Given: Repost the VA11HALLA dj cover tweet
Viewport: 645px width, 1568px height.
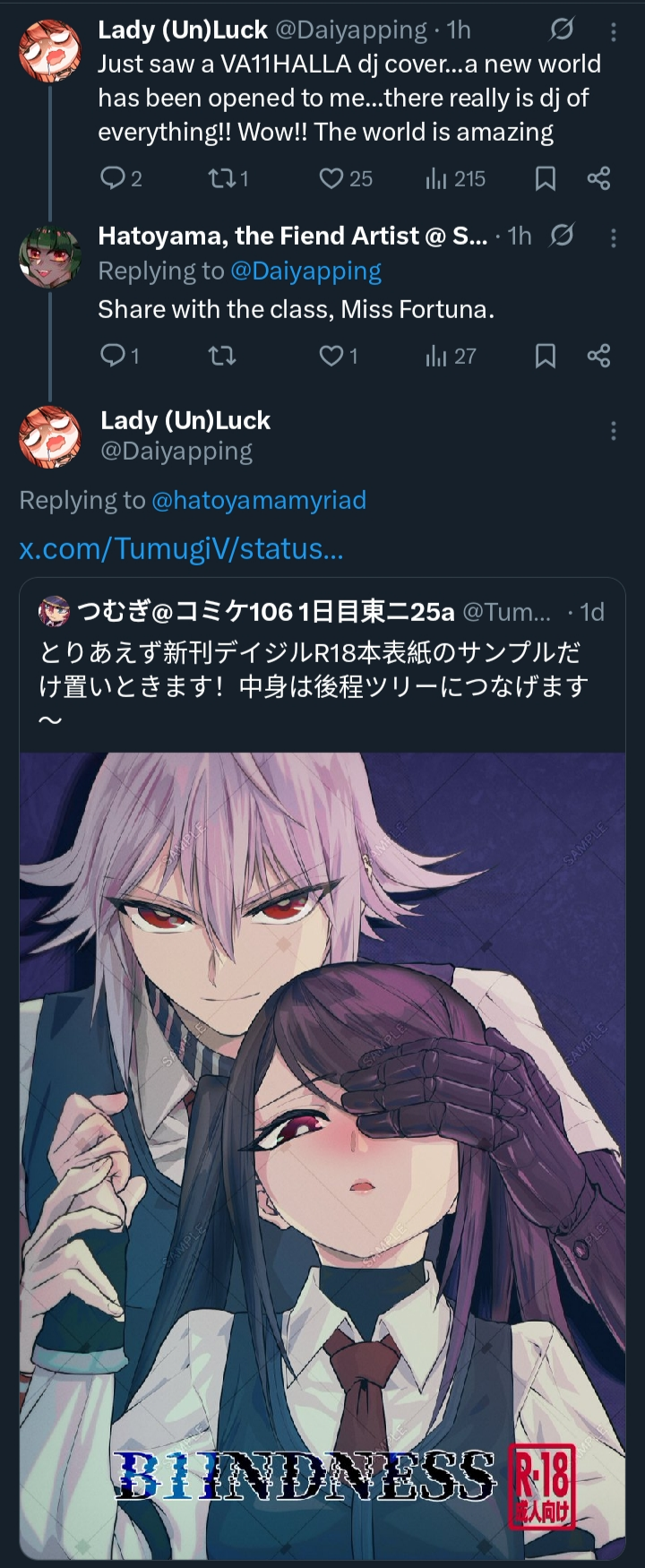Looking at the screenshot, I should (228, 178).
